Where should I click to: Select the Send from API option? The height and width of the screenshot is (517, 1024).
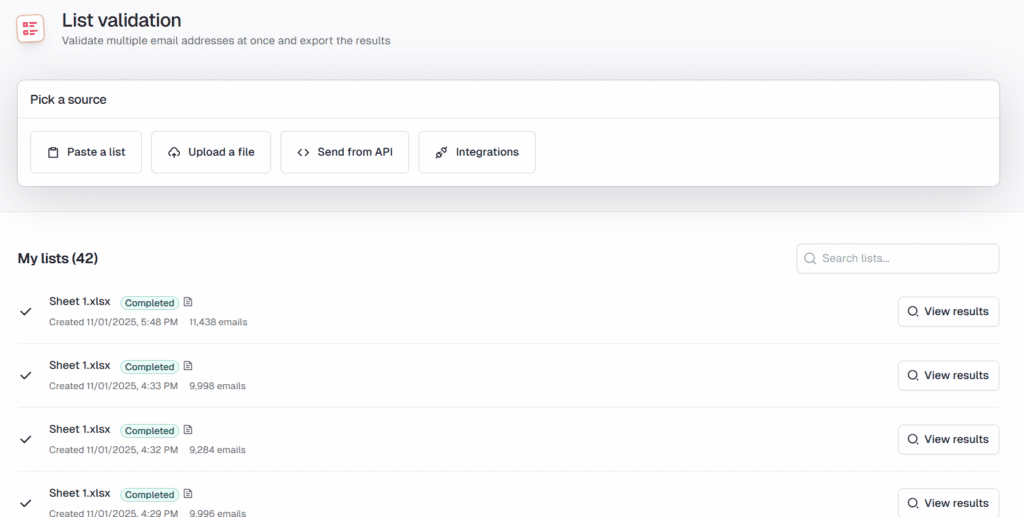(344, 152)
